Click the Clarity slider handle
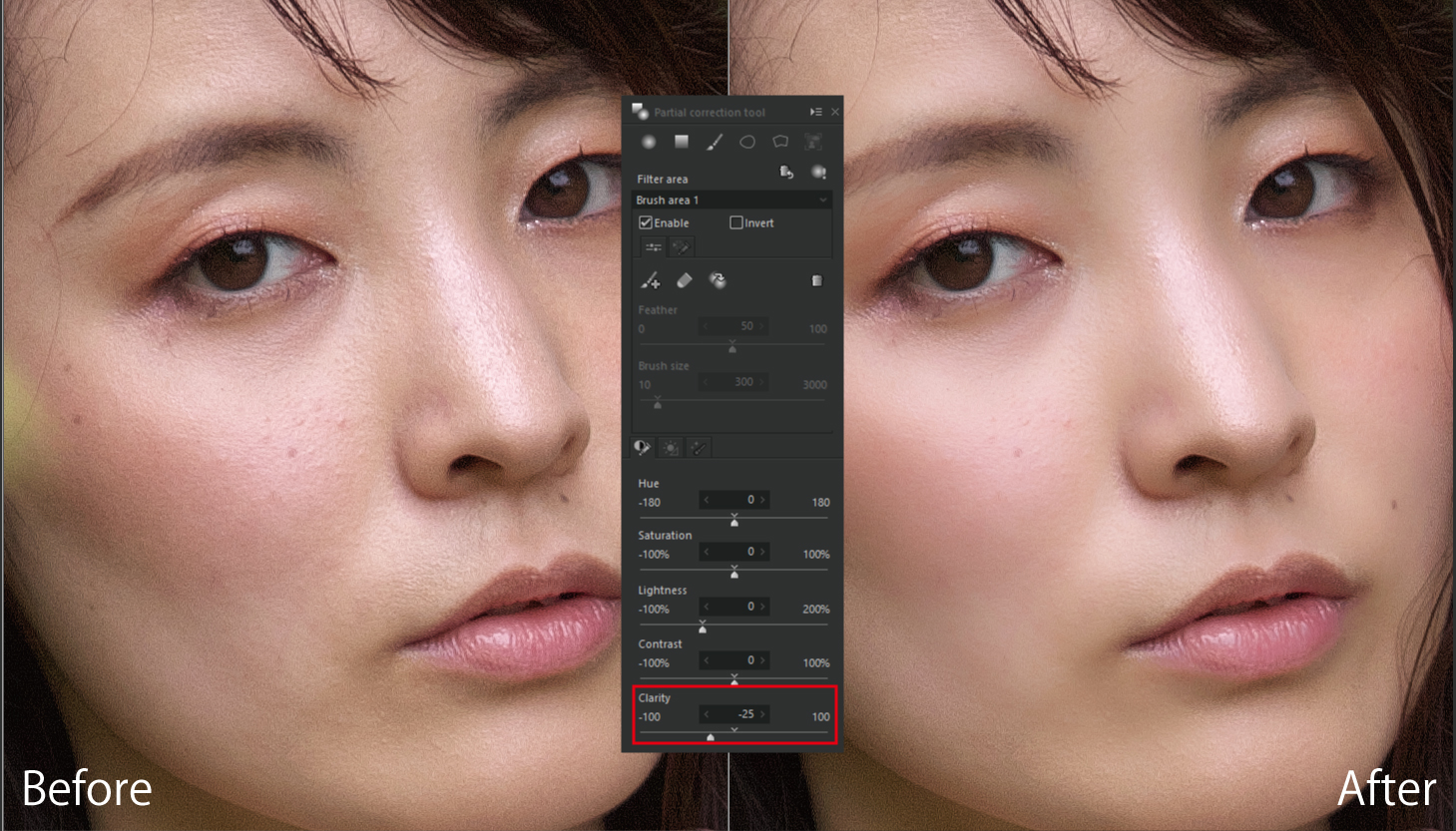The width and height of the screenshot is (1456, 831). click(x=711, y=737)
